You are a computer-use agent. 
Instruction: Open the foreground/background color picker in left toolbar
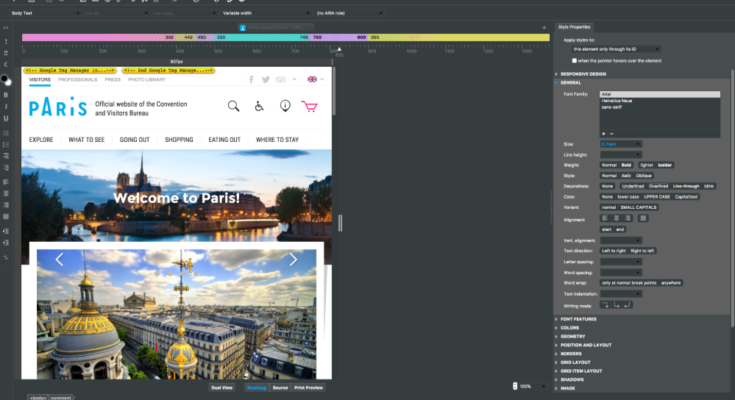(x=6, y=80)
